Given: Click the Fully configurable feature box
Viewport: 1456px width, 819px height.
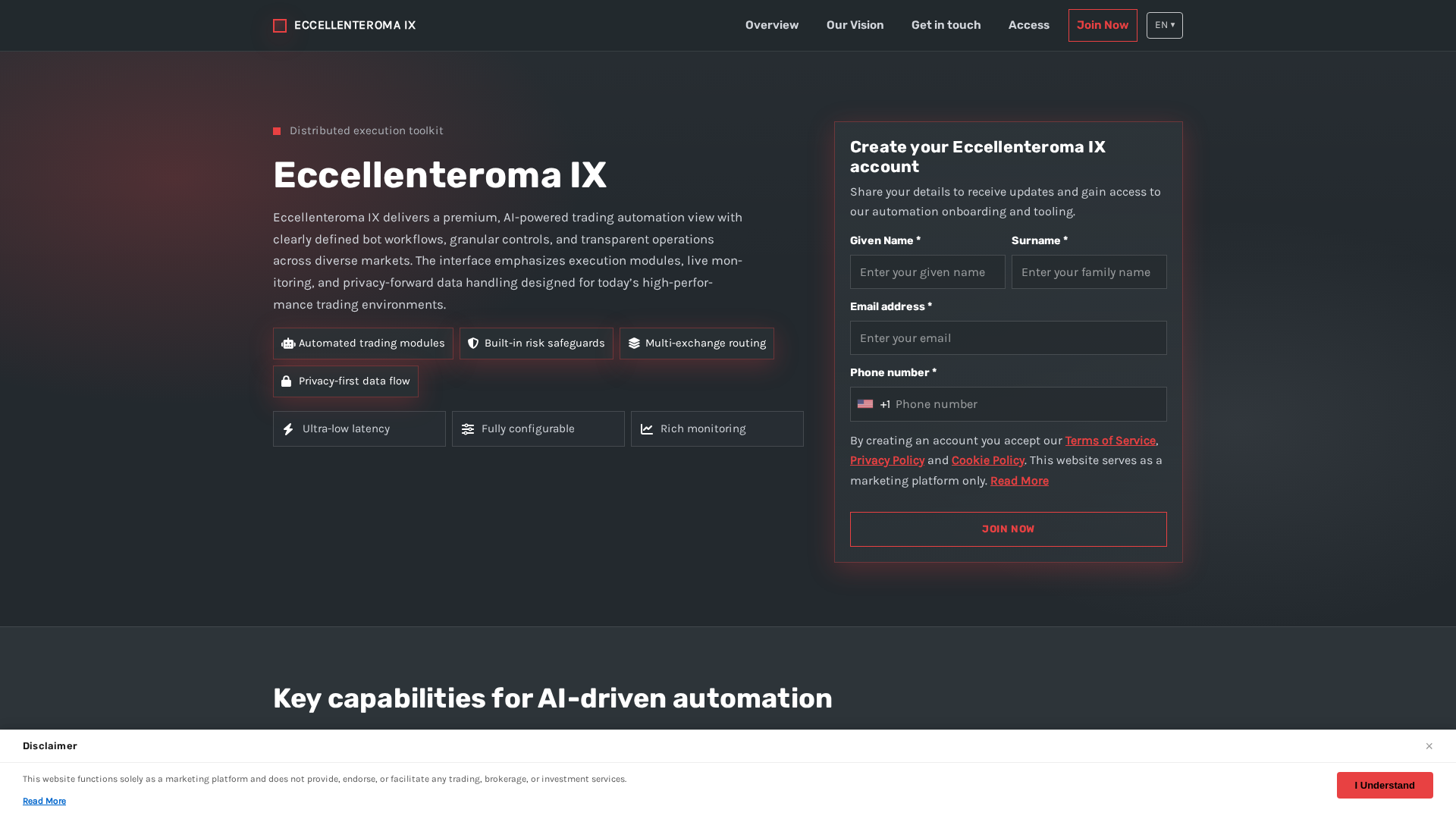Looking at the screenshot, I should click(x=538, y=429).
